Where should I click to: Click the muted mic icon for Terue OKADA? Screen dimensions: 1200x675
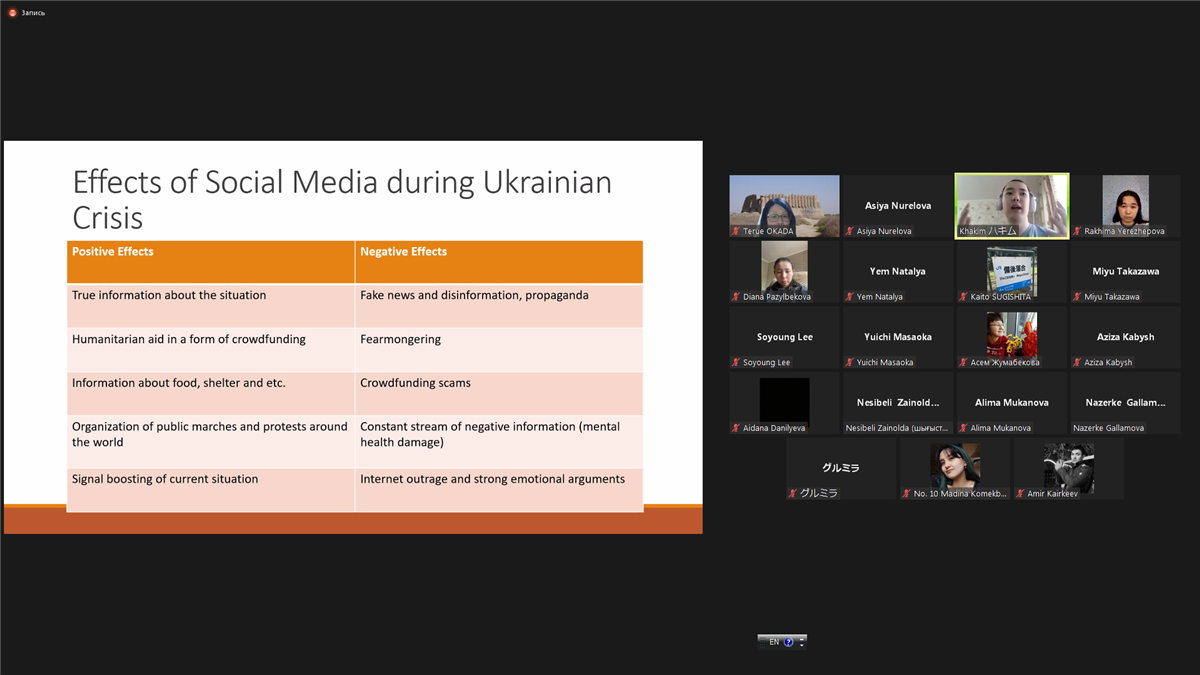pyautogui.click(x=736, y=231)
